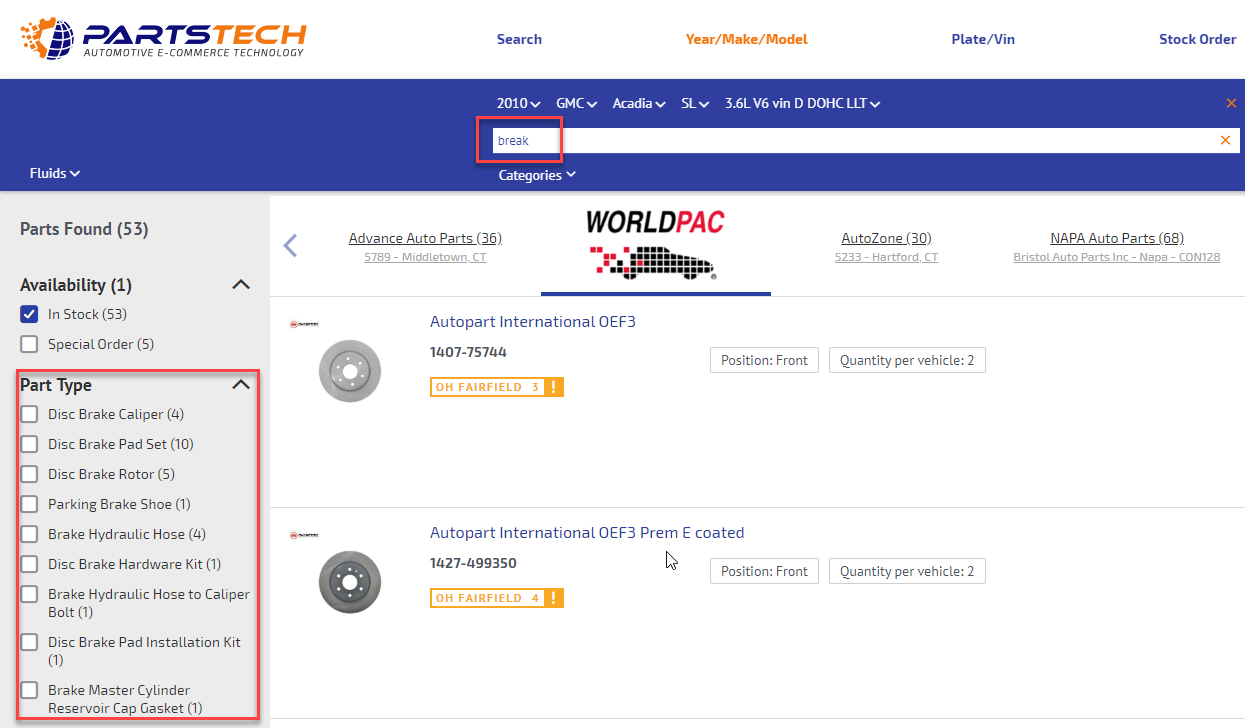Screen dimensions: 1245x728
Task: Open Autopart International OEF3 product link
Action: click(x=533, y=322)
